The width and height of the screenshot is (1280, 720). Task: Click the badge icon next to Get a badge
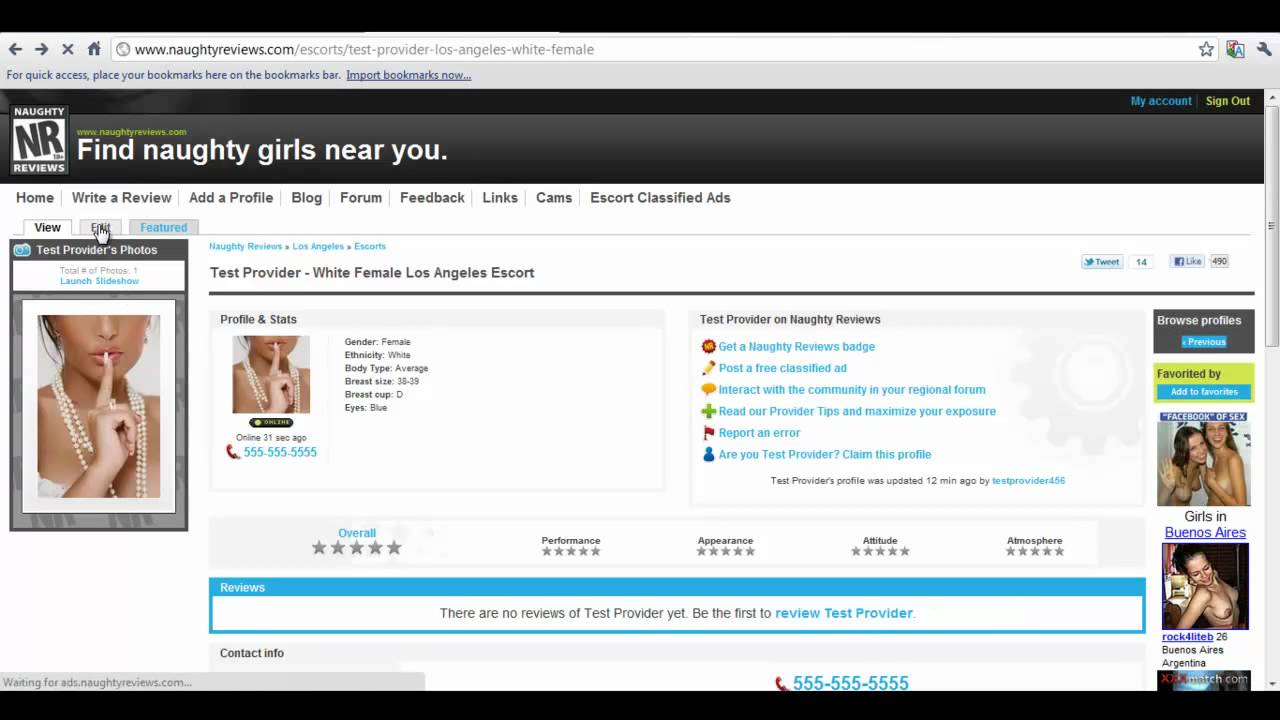[x=708, y=346]
